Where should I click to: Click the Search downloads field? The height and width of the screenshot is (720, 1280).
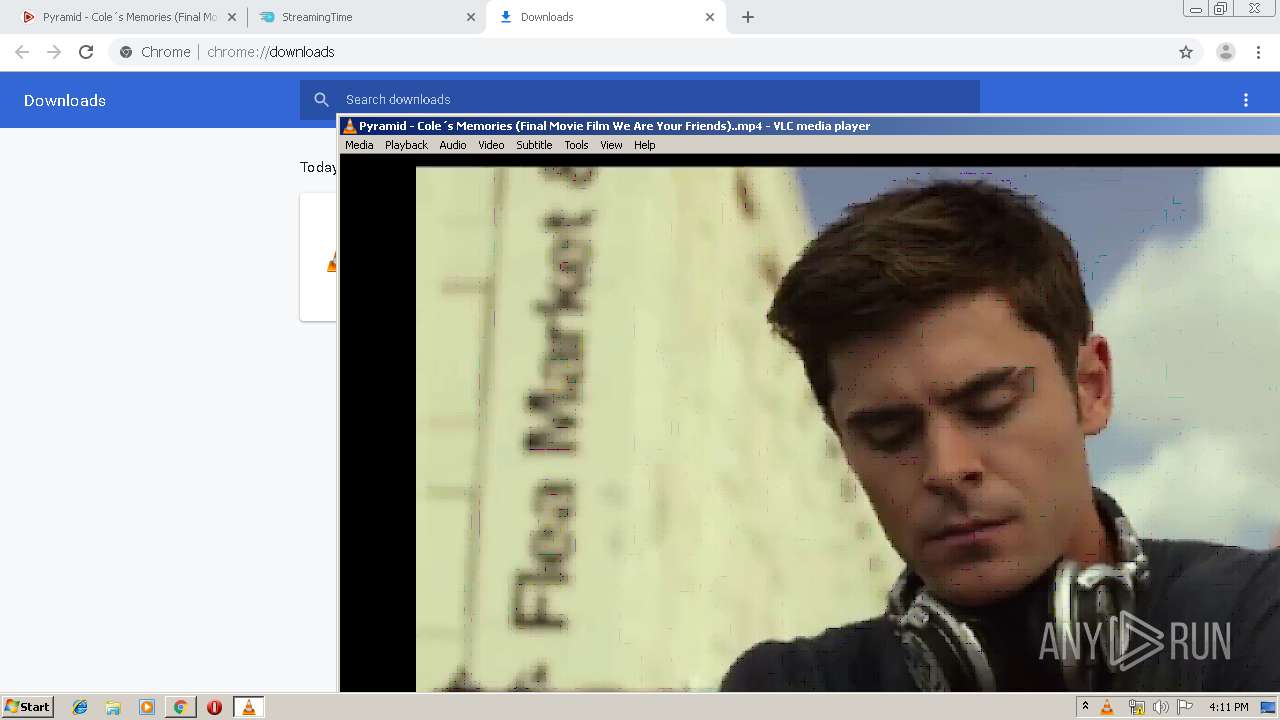coord(640,99)
